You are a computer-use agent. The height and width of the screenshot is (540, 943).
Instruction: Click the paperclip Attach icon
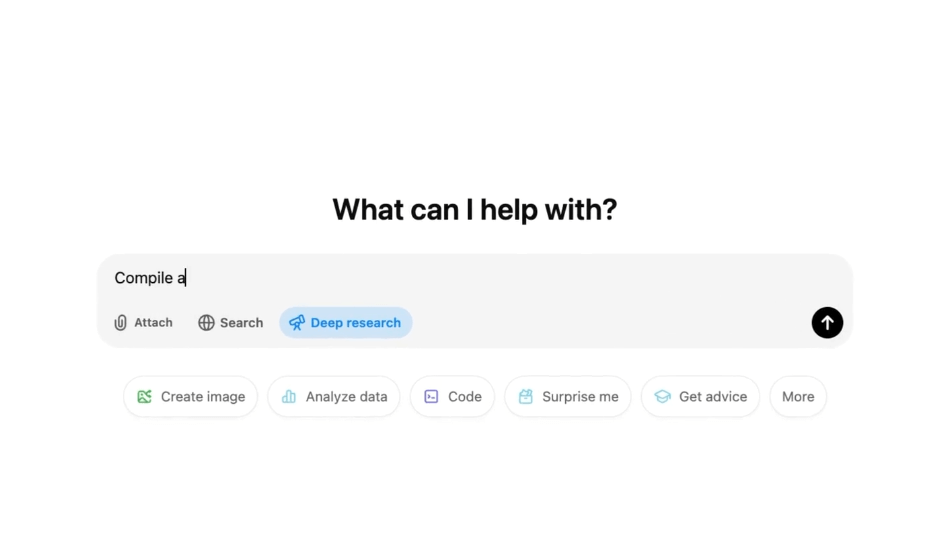[121, 323]
